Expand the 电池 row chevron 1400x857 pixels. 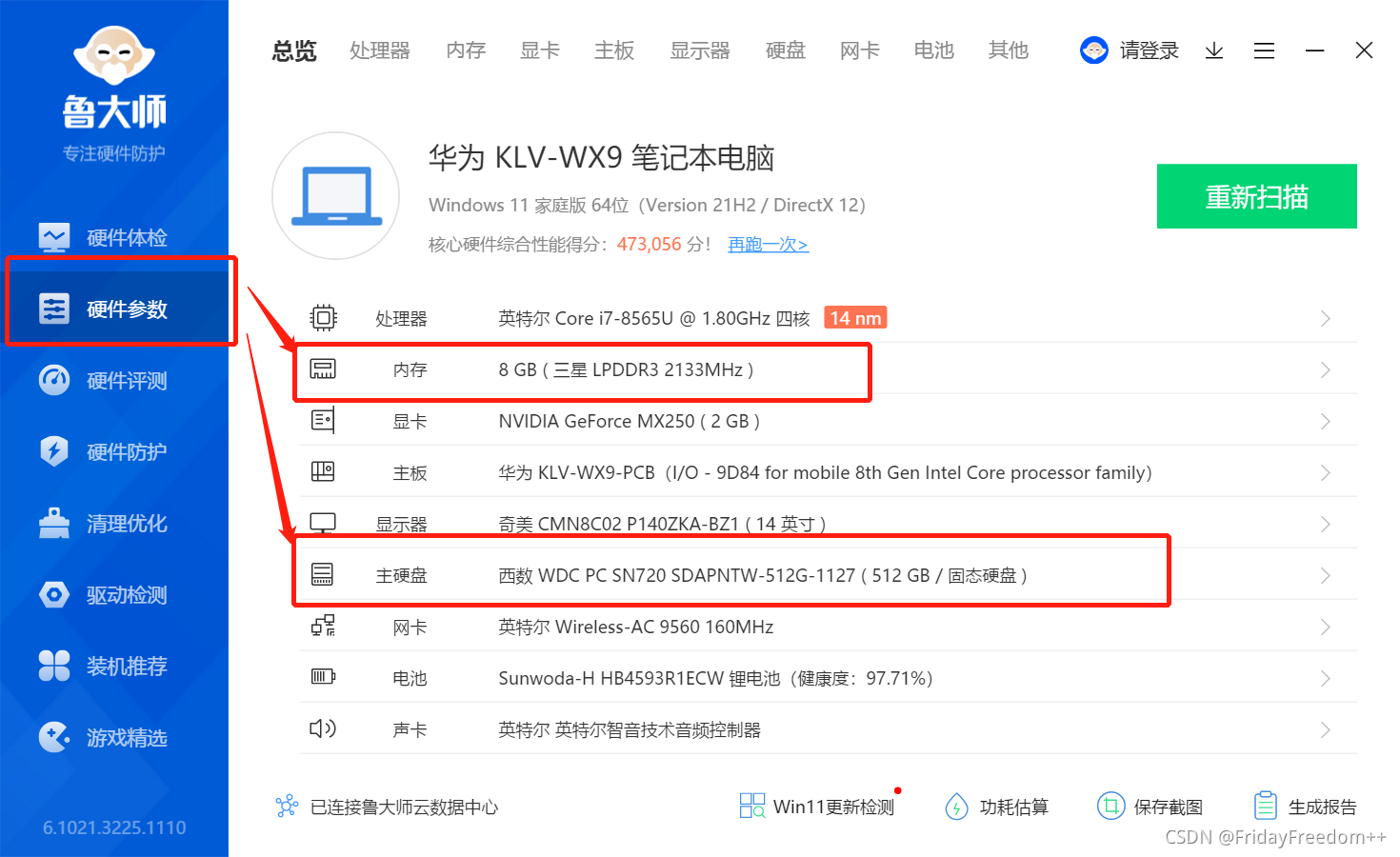pyautogui.click(x=1325, y=678)
